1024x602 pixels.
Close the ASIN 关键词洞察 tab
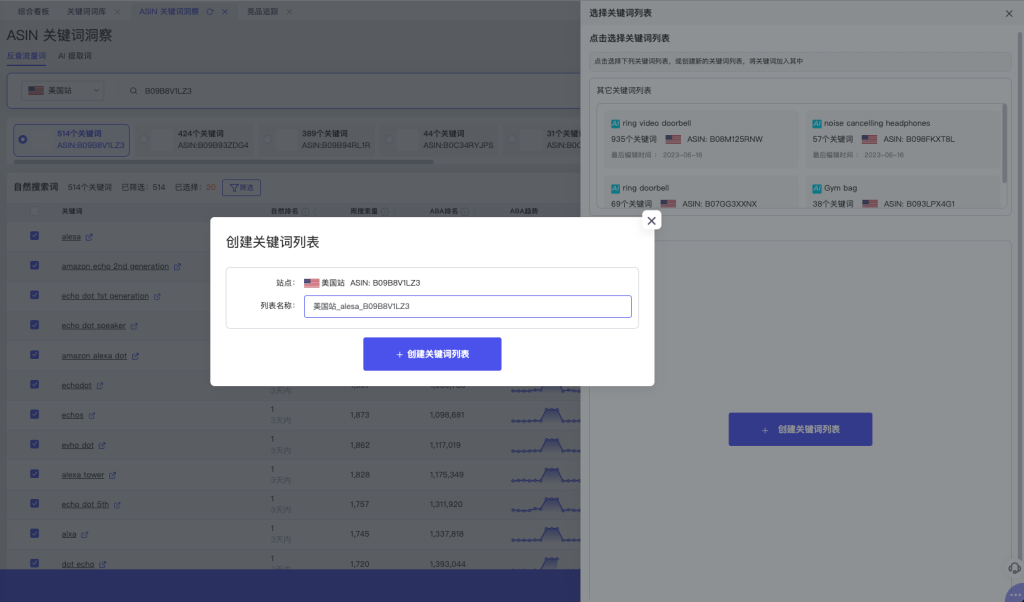(225, 12)
